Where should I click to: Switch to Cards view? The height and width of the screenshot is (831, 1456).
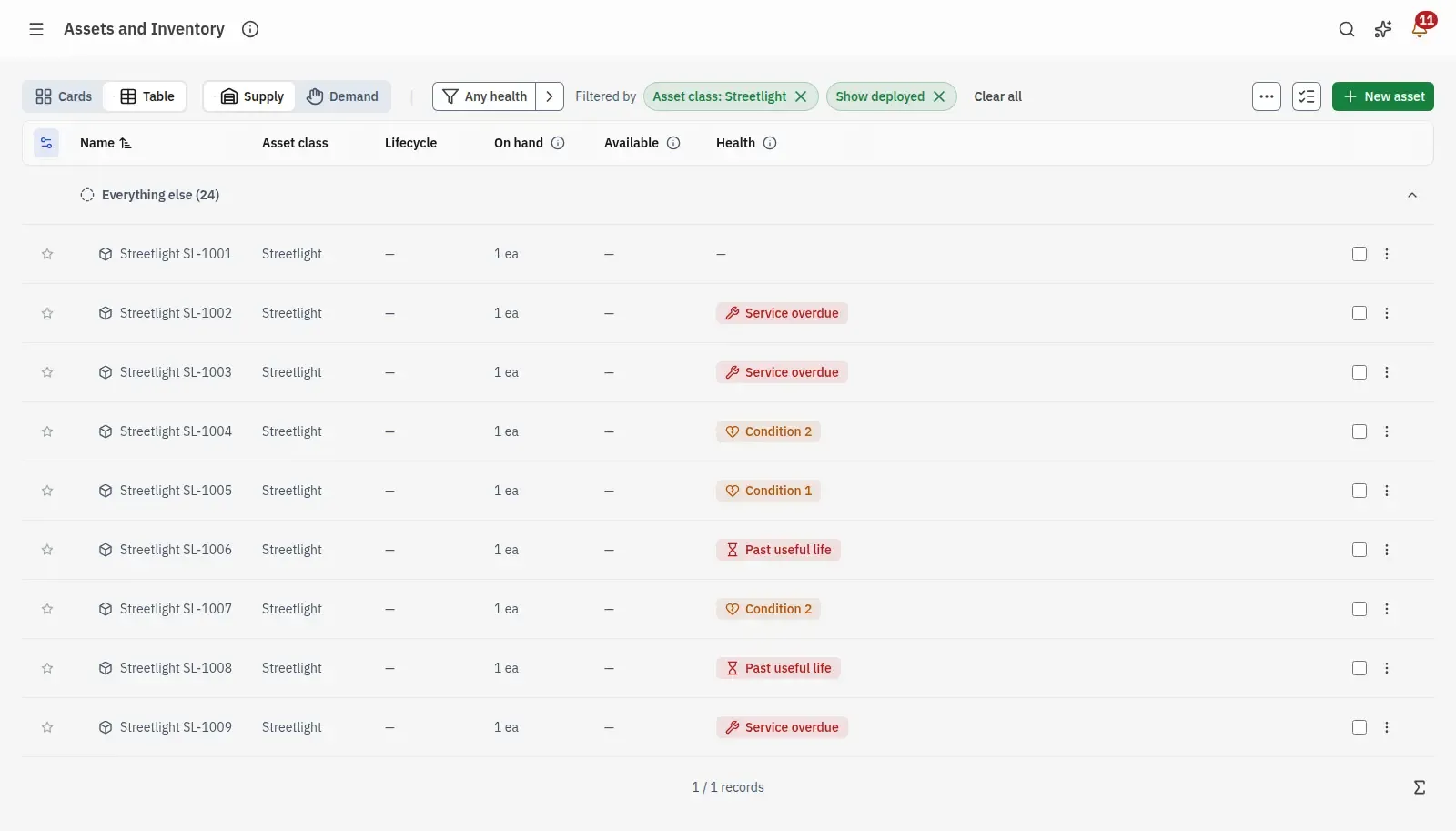click(x=64, y=96)
